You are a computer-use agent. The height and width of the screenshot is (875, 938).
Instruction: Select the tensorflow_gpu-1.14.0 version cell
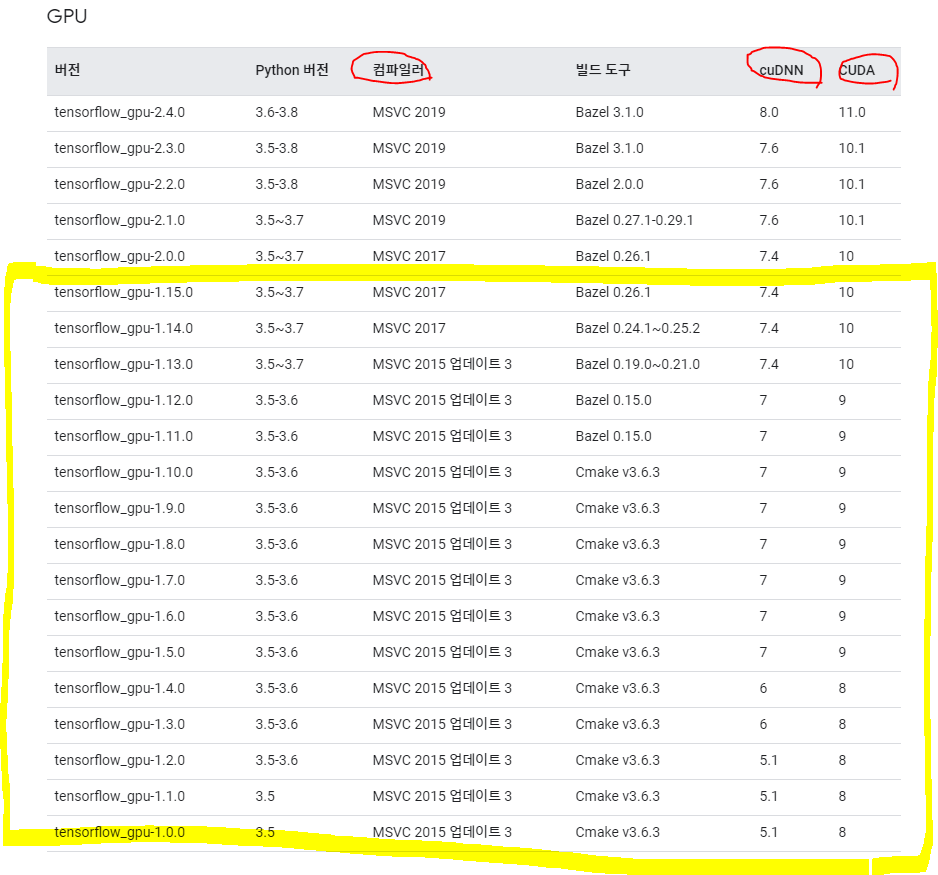coord(124,328)
